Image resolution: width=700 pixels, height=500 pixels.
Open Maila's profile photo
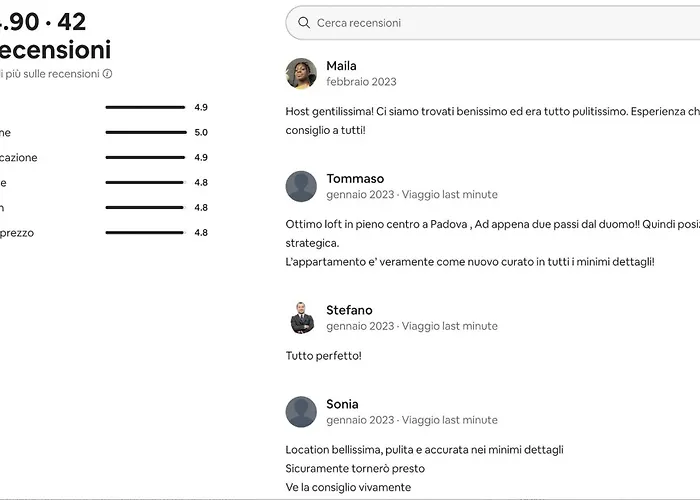coord(301,74)
